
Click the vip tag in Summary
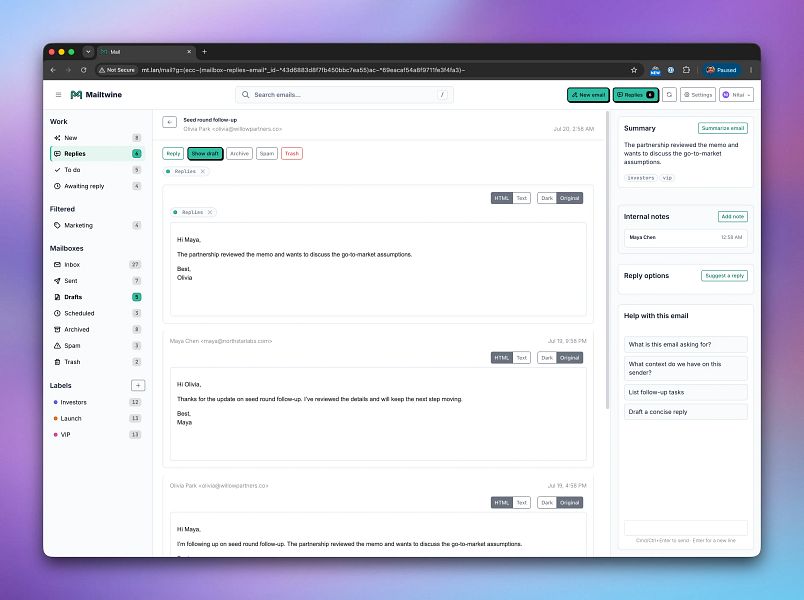pos(667,178)
